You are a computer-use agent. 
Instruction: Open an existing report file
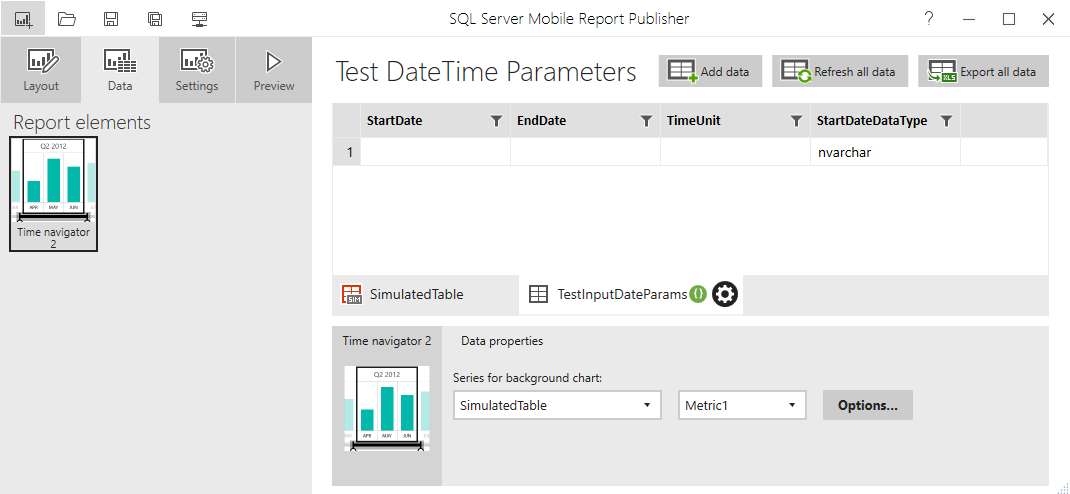[x=66, y=19]
